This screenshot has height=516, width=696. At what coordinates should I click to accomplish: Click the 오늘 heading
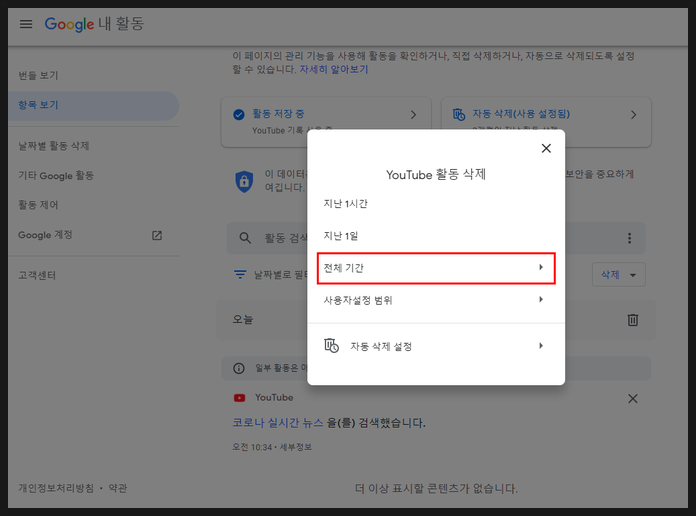click(243, 319)
